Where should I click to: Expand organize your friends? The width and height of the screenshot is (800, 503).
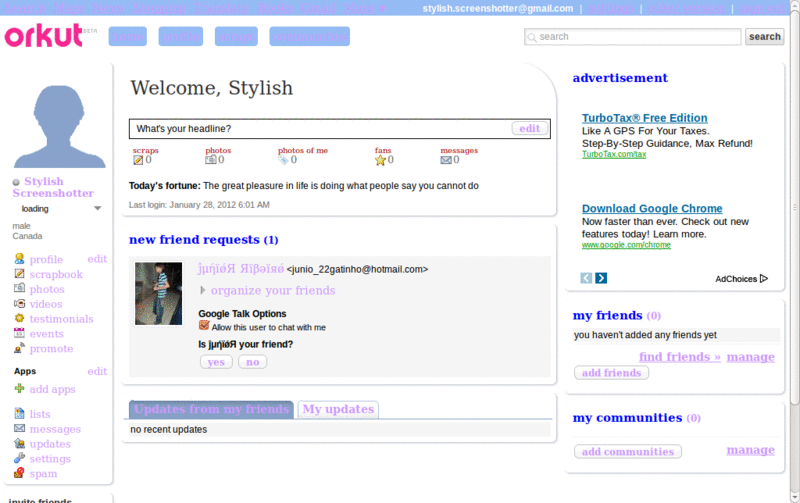pyautogui.click(x=203, y=290)
